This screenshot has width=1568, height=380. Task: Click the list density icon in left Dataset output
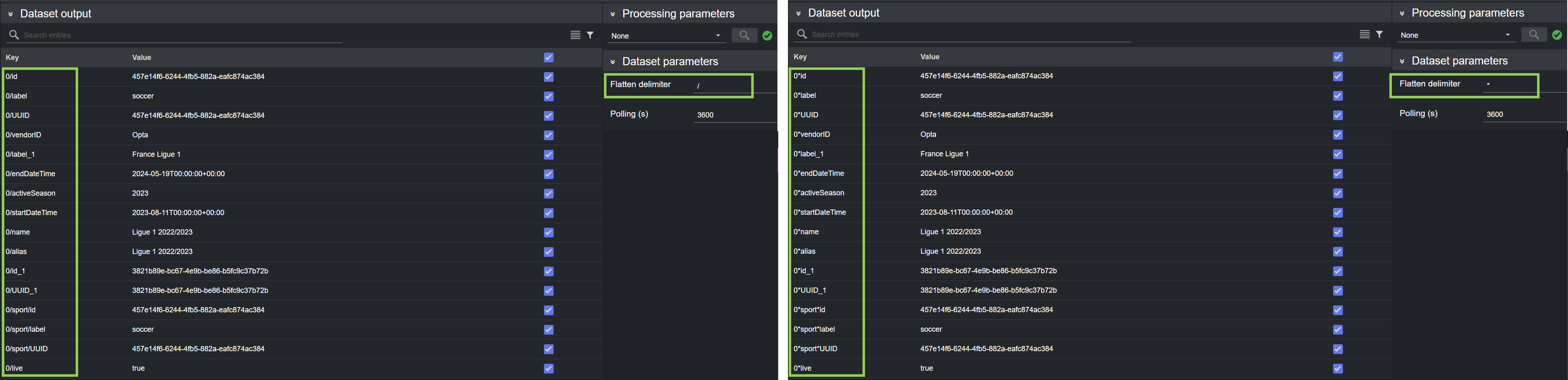click(575, 35)
